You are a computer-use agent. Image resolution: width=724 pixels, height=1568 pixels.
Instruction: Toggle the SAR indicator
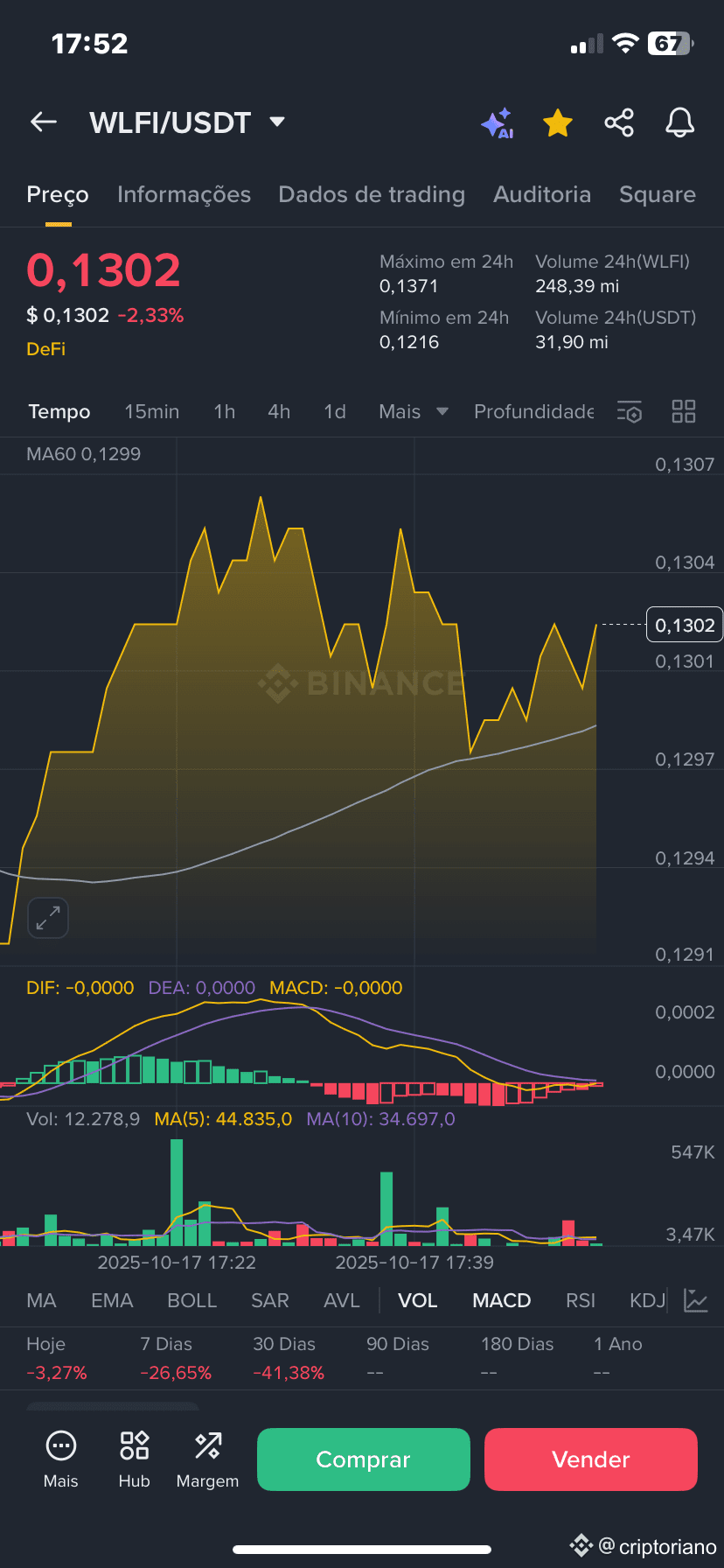(270, 1300)
